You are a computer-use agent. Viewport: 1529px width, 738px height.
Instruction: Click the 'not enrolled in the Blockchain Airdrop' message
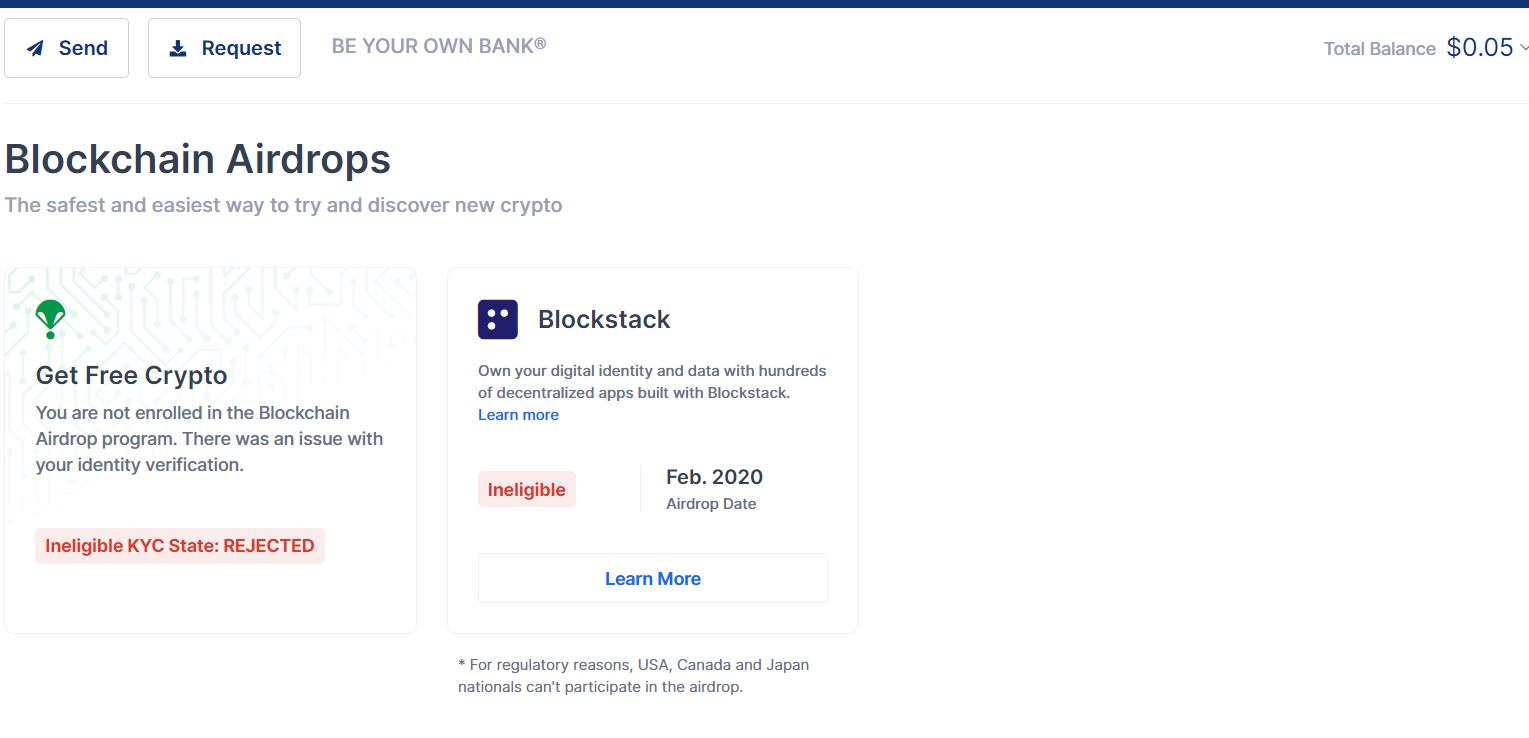(x=210, y=438)
